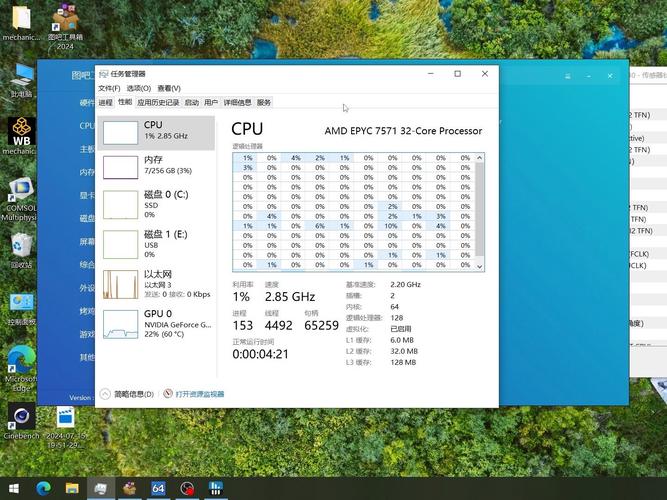Click the resource monitor icon beside 打开资源监视器
This screenshot has width=667, height=500.
(168, 394)
